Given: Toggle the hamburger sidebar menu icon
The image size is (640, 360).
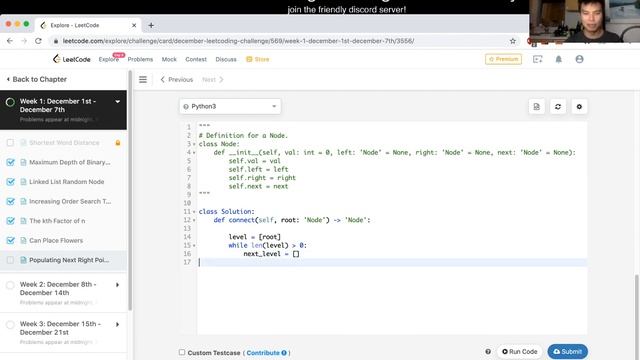Looking at the screenshot, I should [x=143, y=80].
